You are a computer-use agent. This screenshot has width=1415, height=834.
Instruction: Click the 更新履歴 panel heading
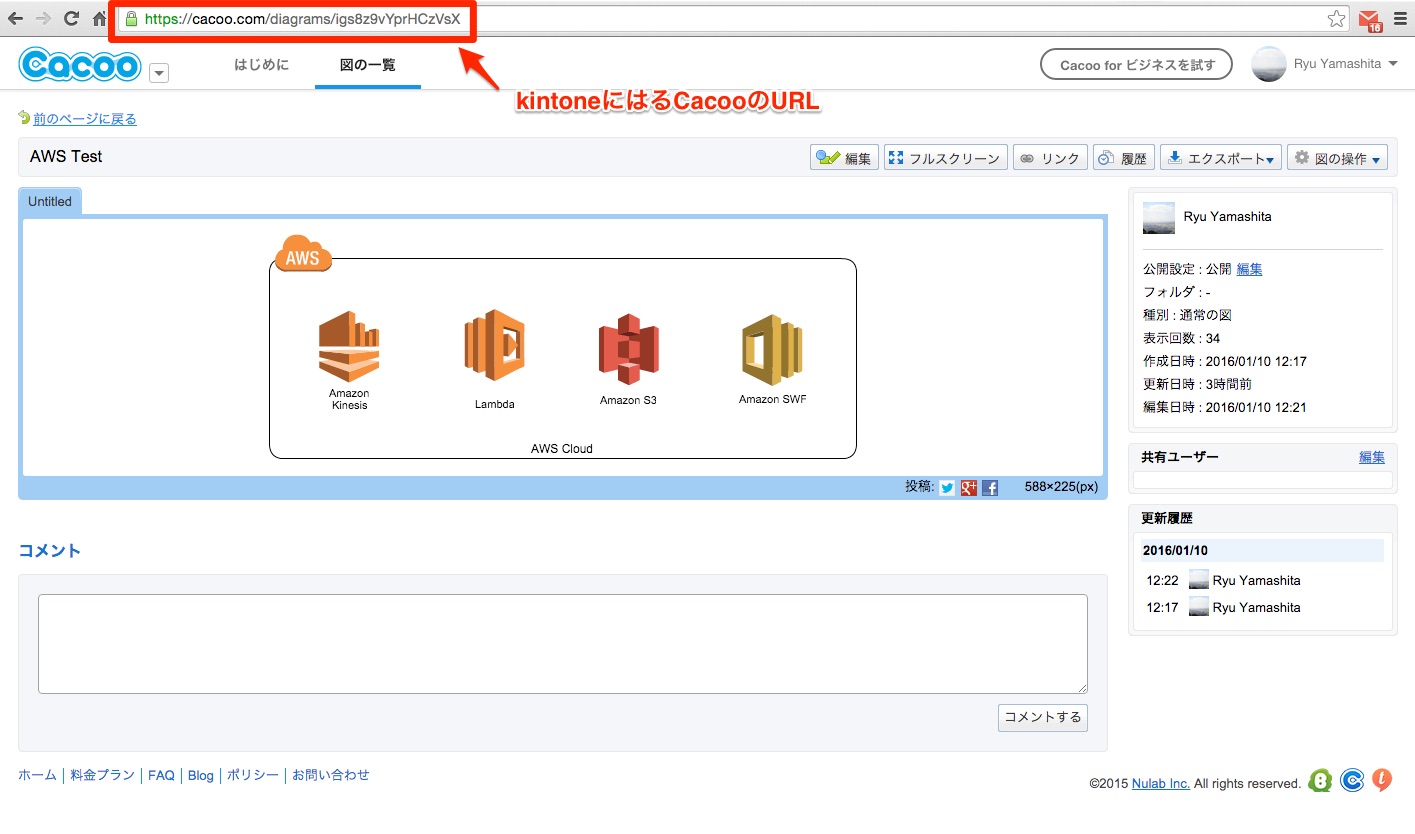pos(1167,519)
